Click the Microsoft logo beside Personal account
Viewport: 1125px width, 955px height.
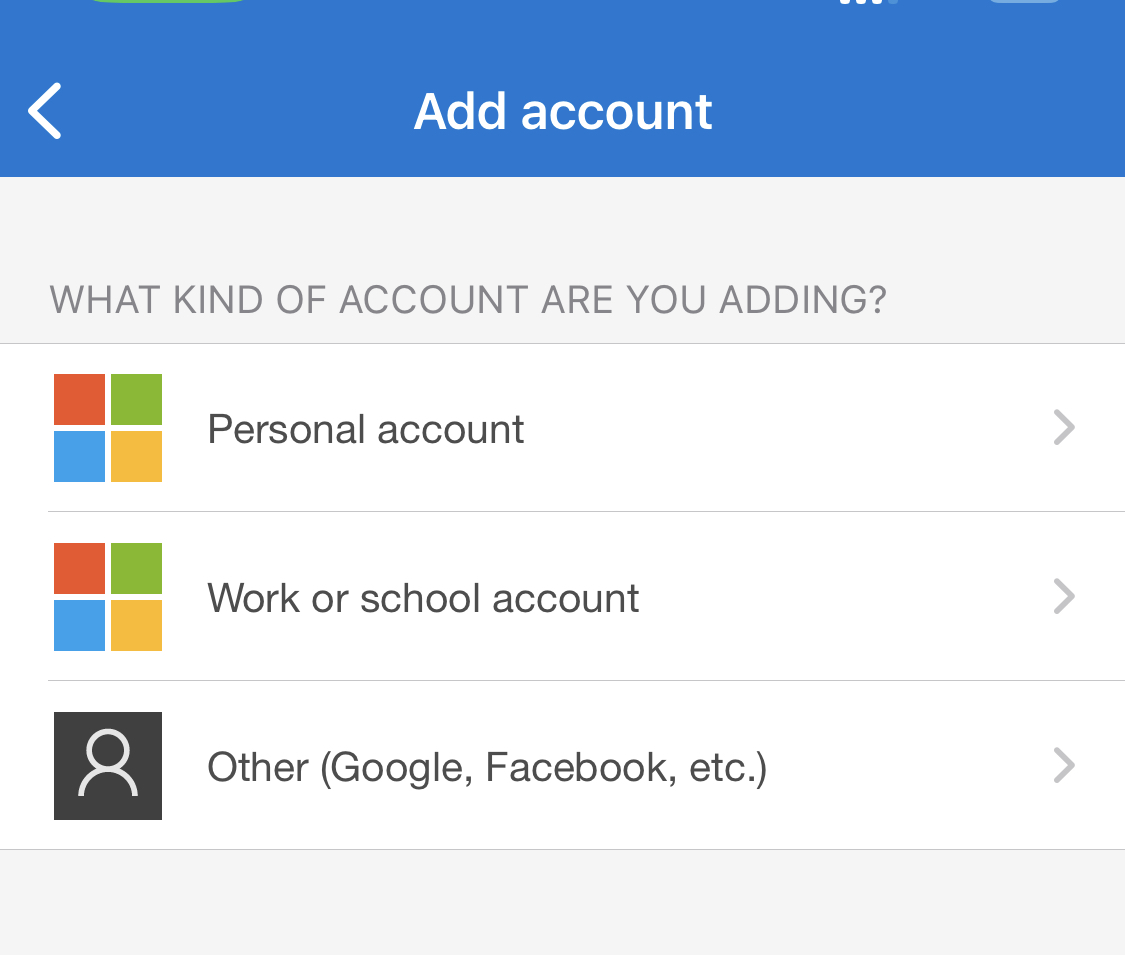click(108, 428)
